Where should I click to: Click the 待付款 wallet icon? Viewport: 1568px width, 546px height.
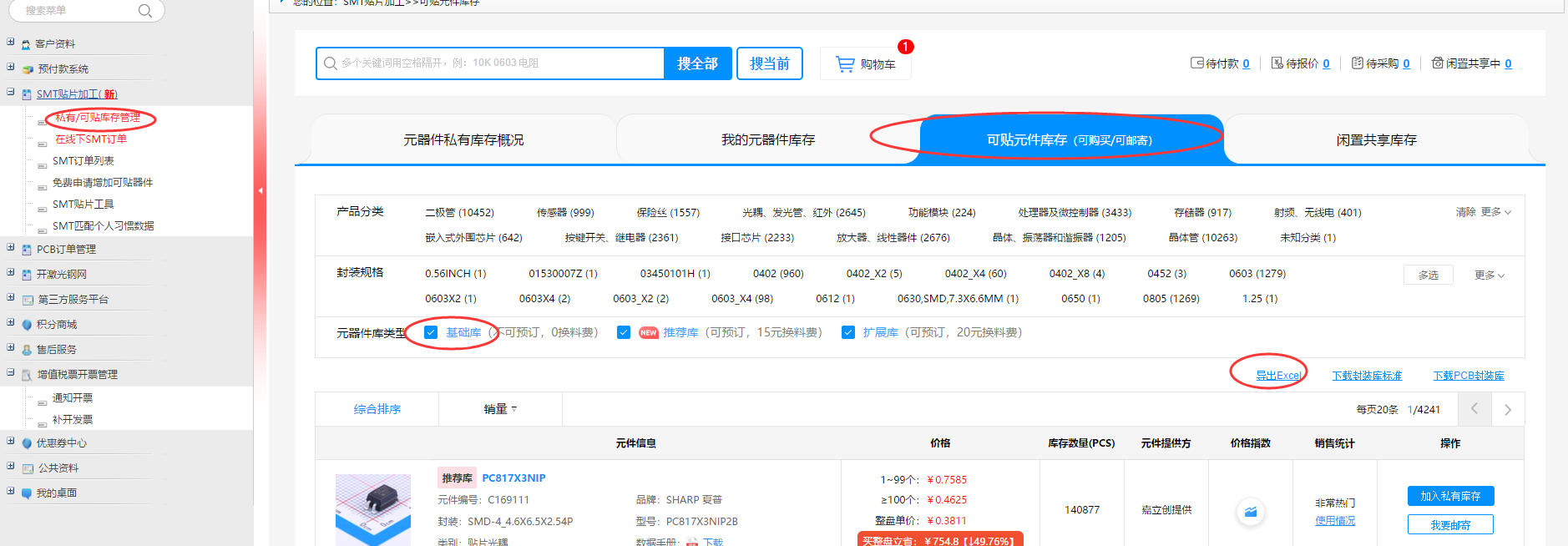pyautogui.click(x=1196, y=63)
